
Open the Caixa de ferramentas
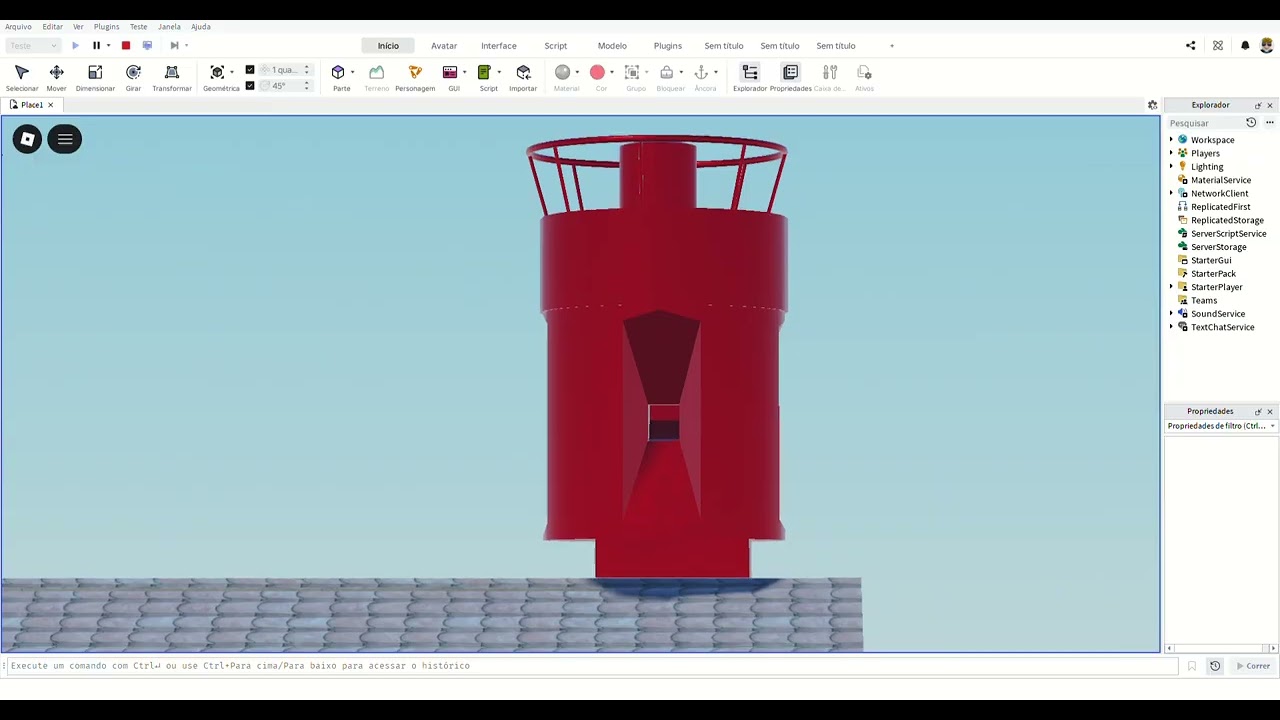pyautogui.click(x=829, y=78)
